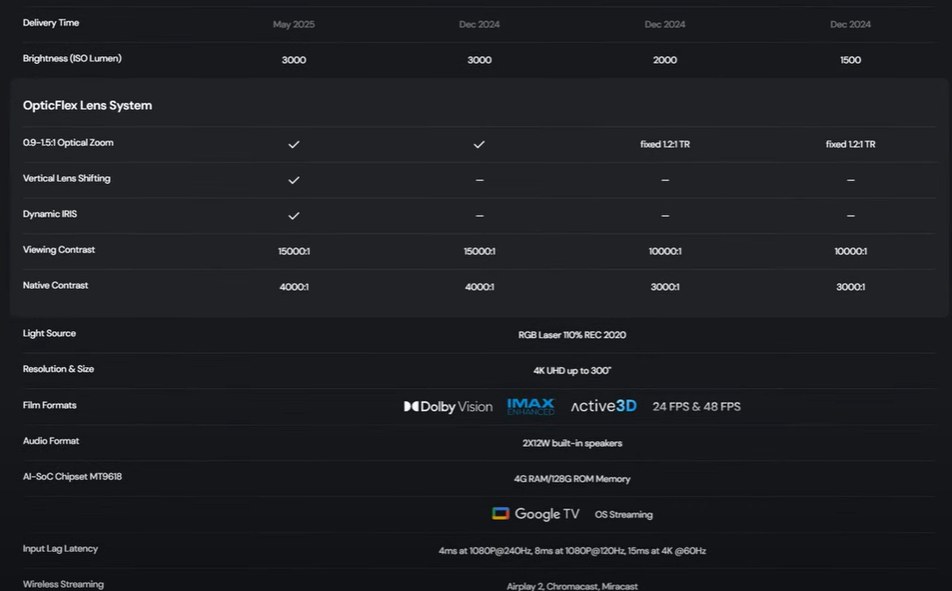Screen dimensions: 952x591
Task: Click the May 2025 delivery time
Action: pos(293,24)
